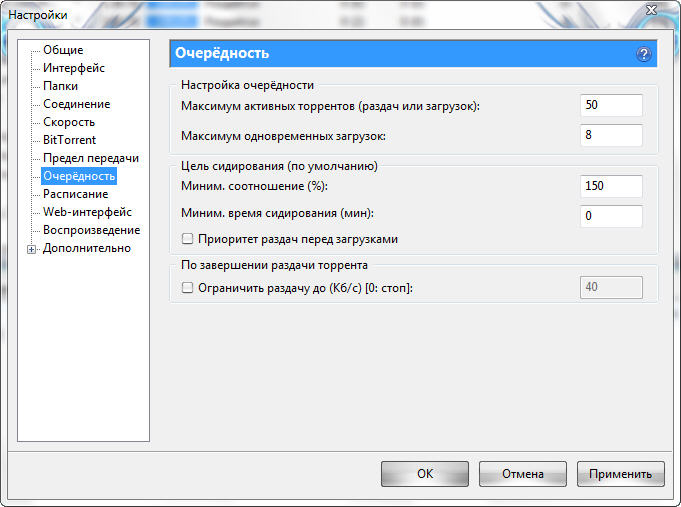The width and height of the screenshot is (681, 507).
Task: Select the Скорость category
Action: point(69,122)
